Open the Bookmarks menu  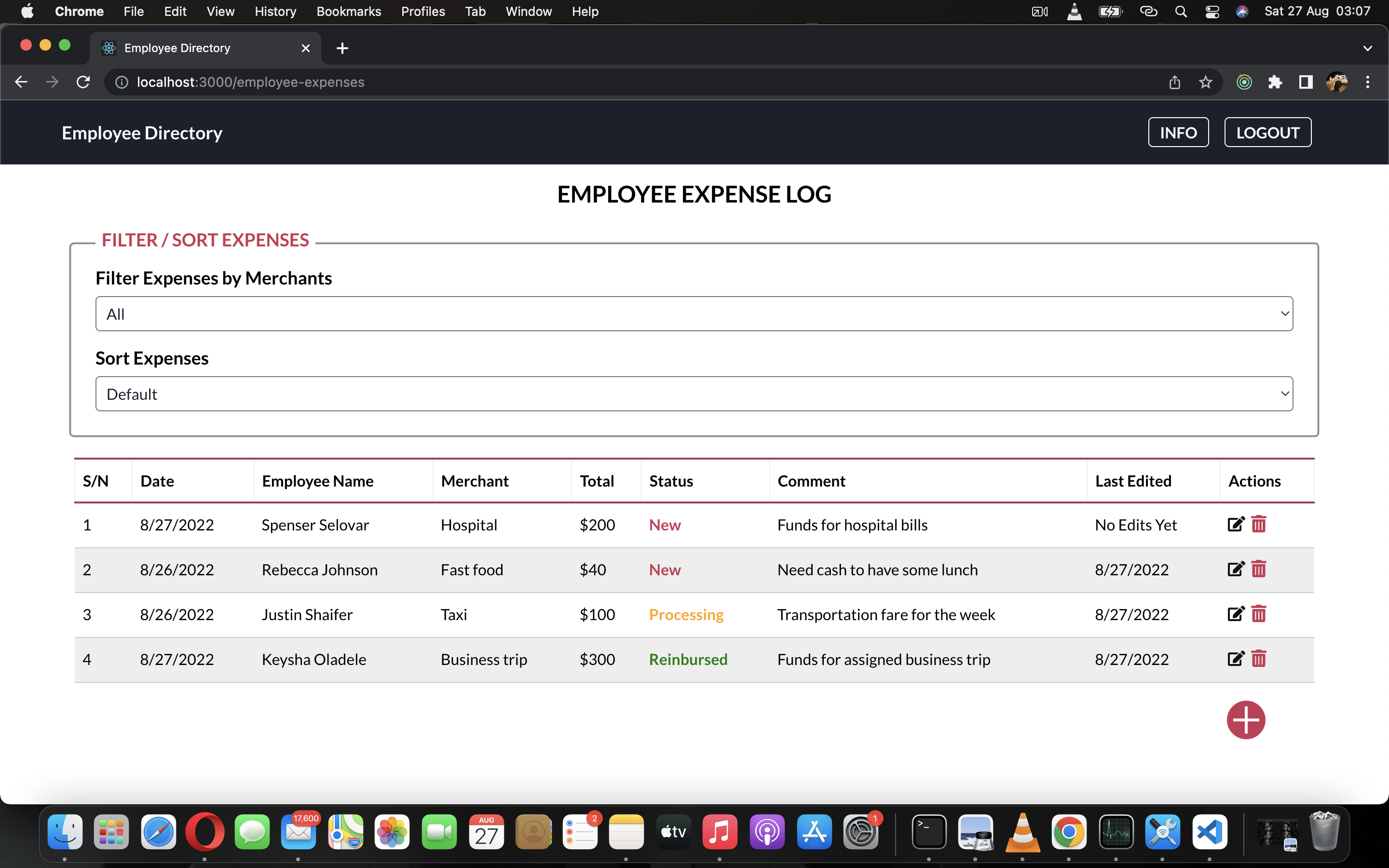[x=348, y=11]
